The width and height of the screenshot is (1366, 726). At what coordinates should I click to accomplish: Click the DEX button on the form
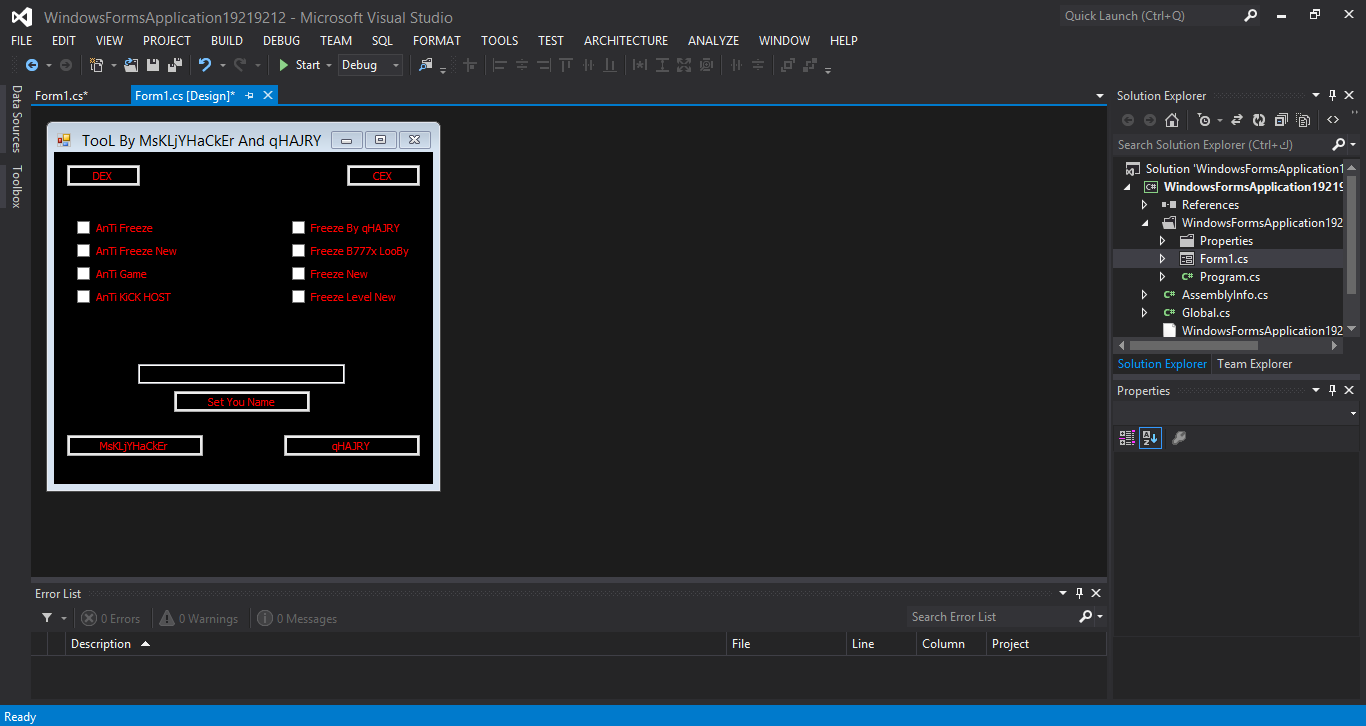pos(103,176)
